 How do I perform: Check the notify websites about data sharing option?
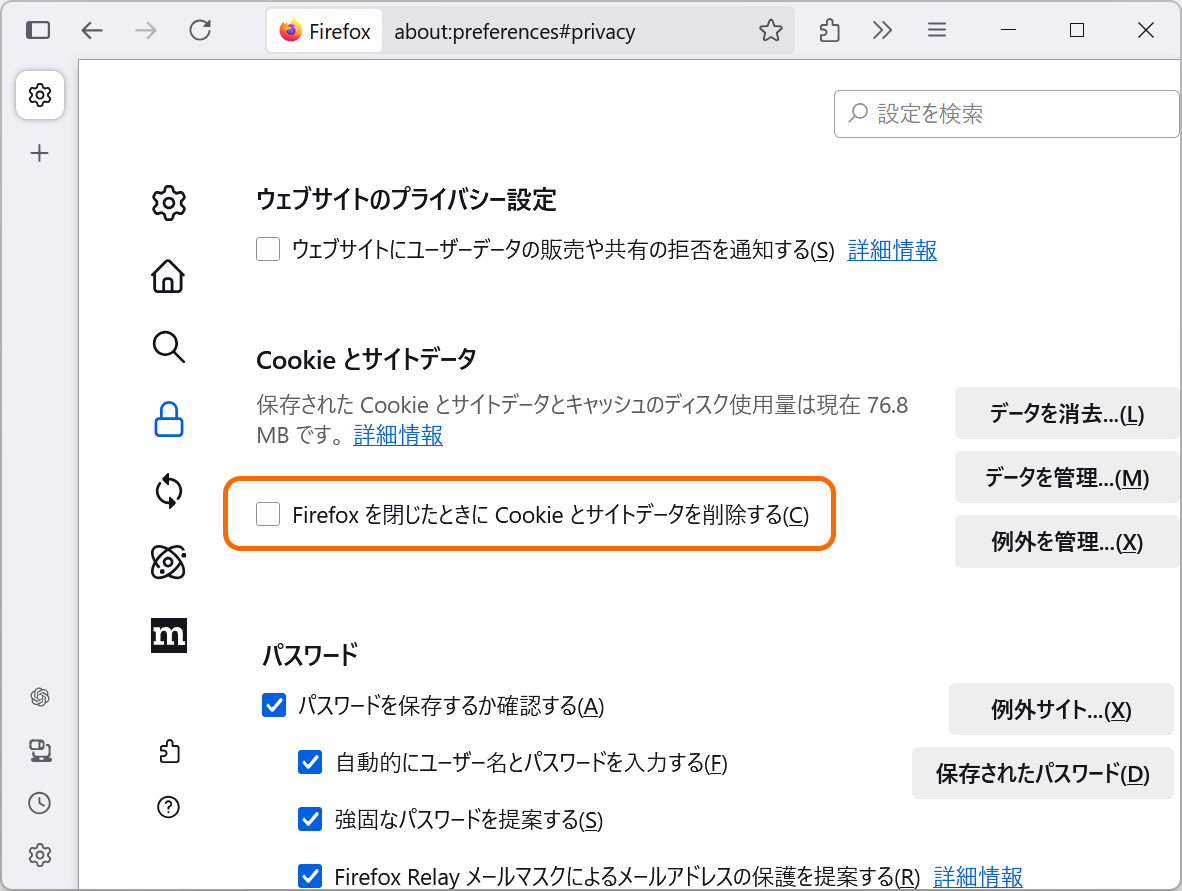268,249
